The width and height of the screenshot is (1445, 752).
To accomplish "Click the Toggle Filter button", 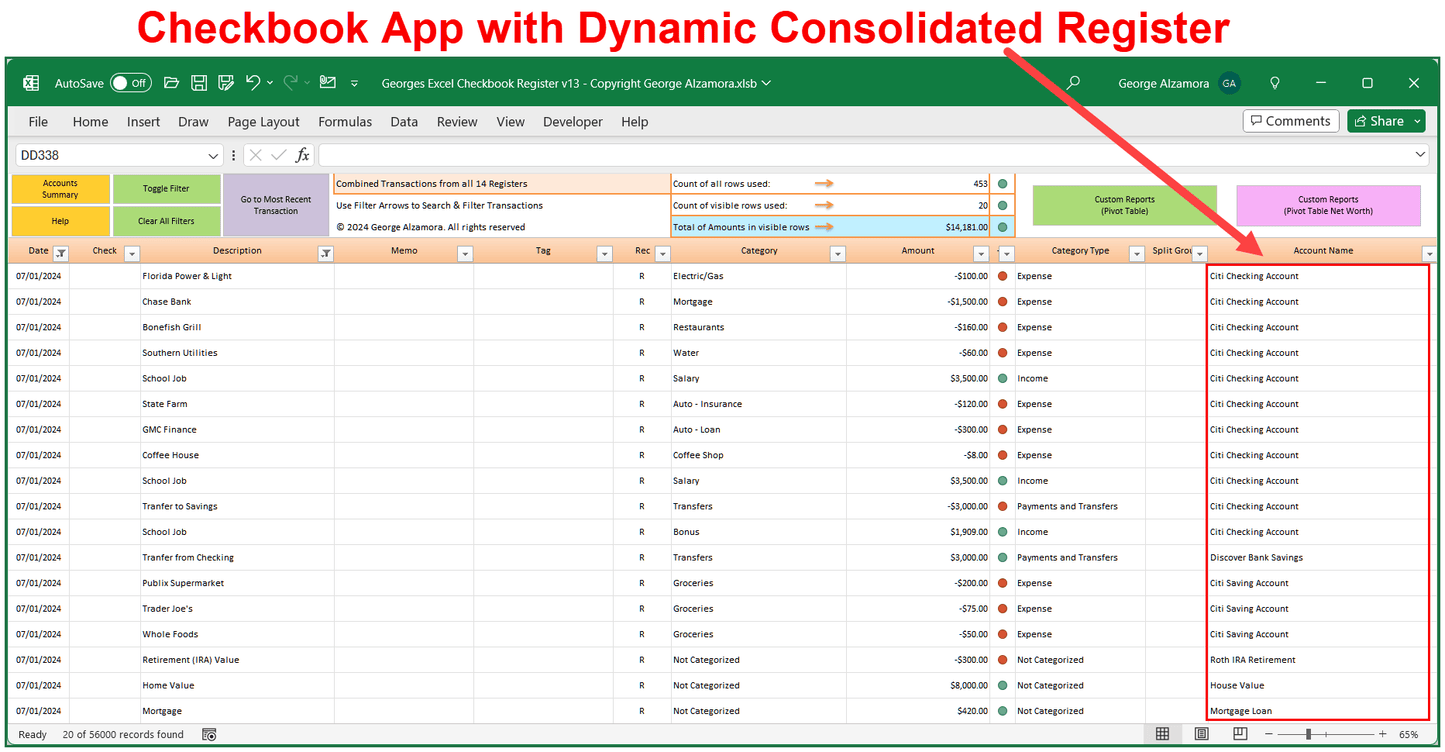I will tap(166, 189).
